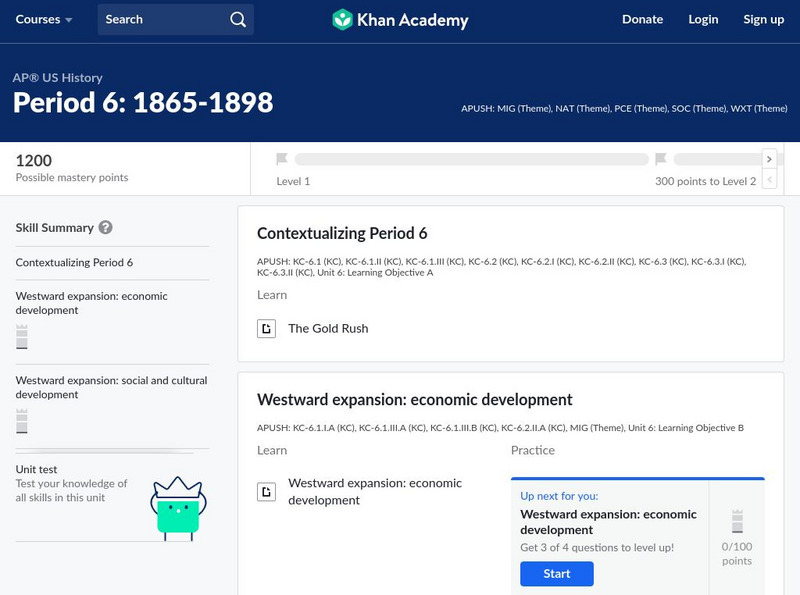Click into the Search input field
The width and height of the screenshot is (800, 595).
coord(160,19)
